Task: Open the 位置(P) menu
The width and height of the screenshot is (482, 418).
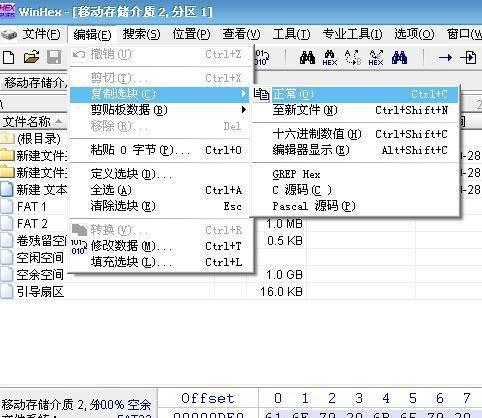Action: (191, 34)
